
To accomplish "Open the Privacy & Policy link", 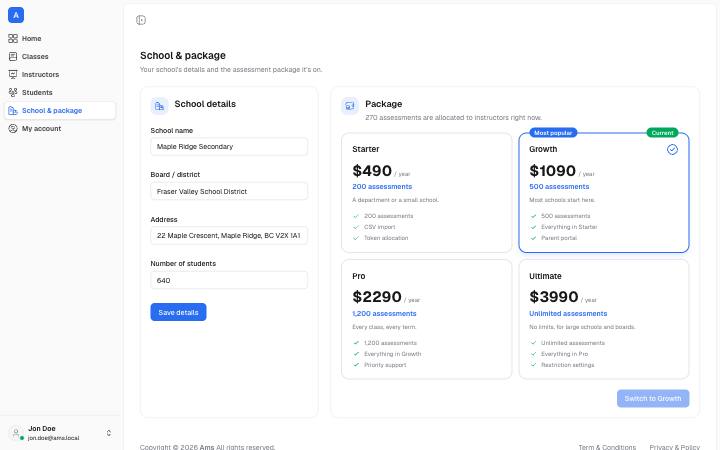I will pyautogui.click(x=675, y=447).
